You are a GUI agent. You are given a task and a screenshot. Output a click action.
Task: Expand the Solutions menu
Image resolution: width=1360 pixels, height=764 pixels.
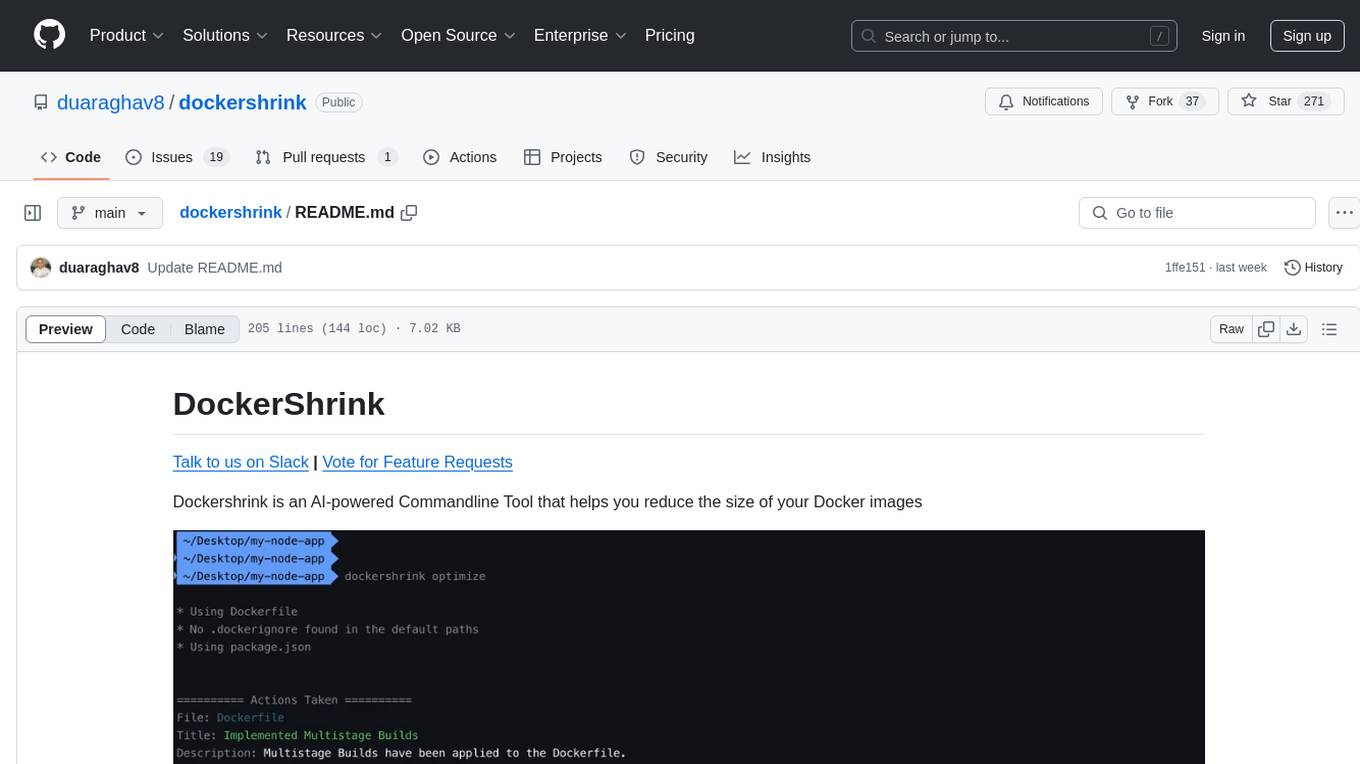point(225,35)
